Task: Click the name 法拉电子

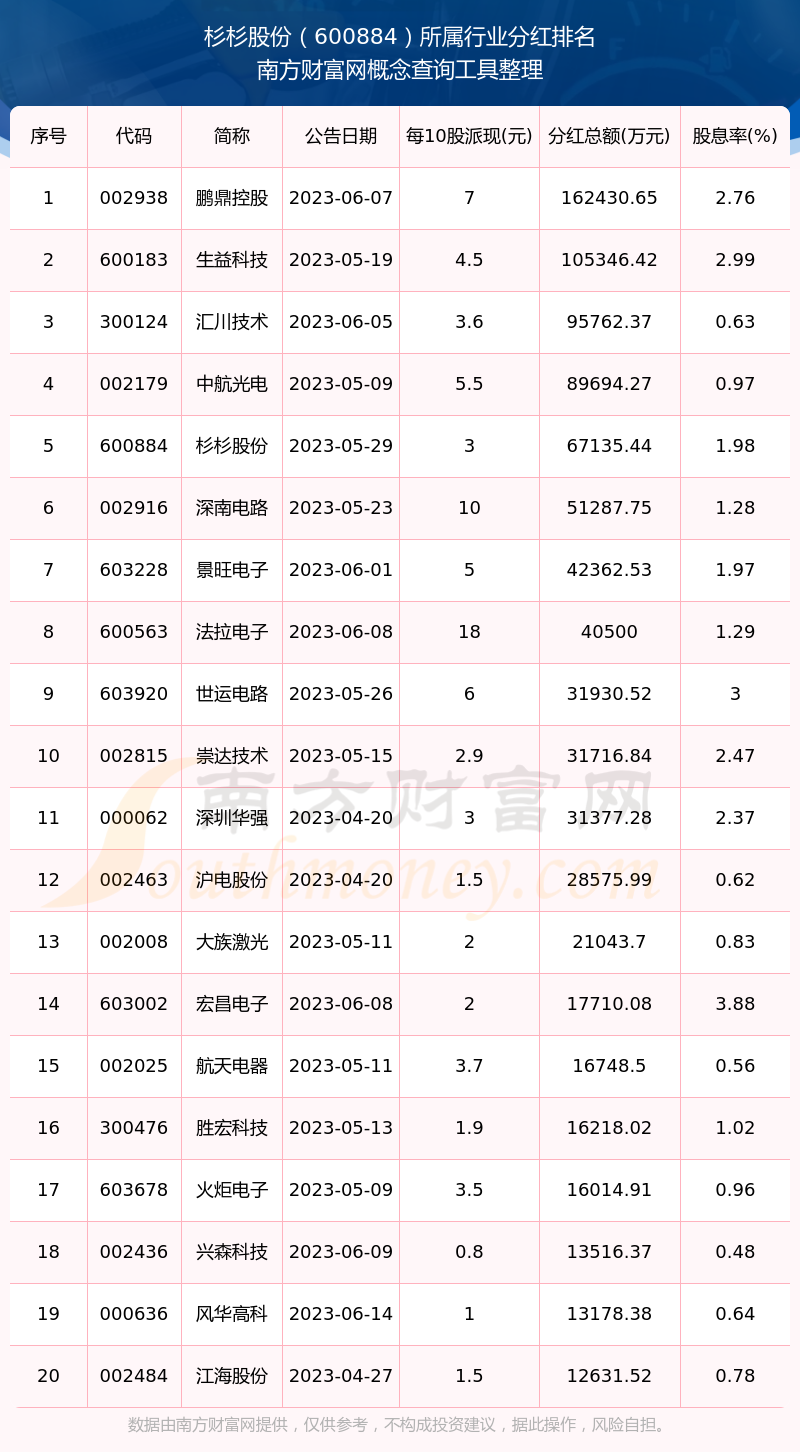Action: (x=232, y=632)
